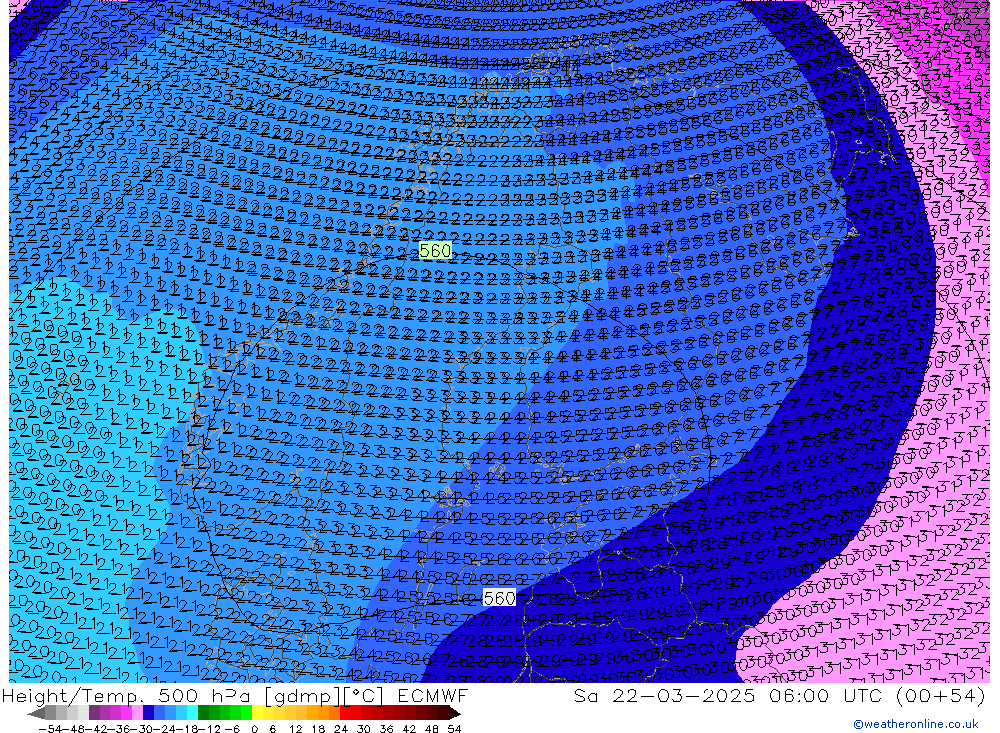
Task: Click the [gdmp] unit label in title
Action: 301,696
